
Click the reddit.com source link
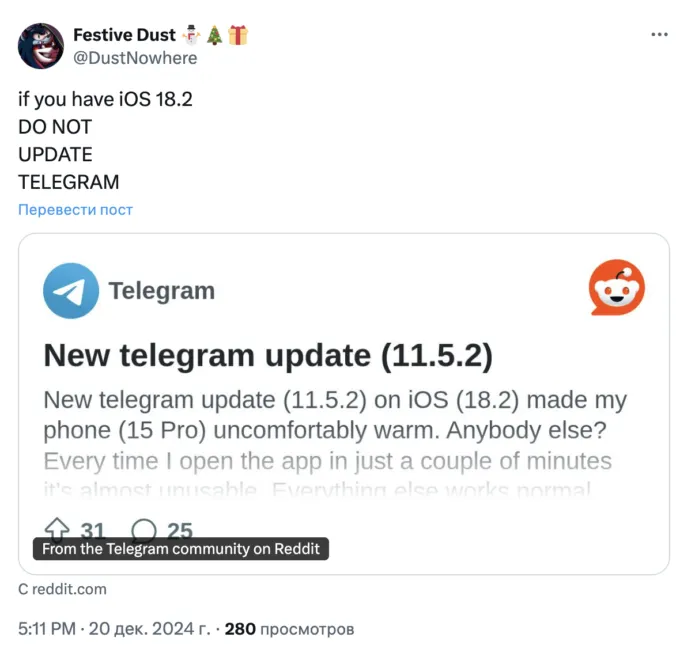(x=62, y=589)
